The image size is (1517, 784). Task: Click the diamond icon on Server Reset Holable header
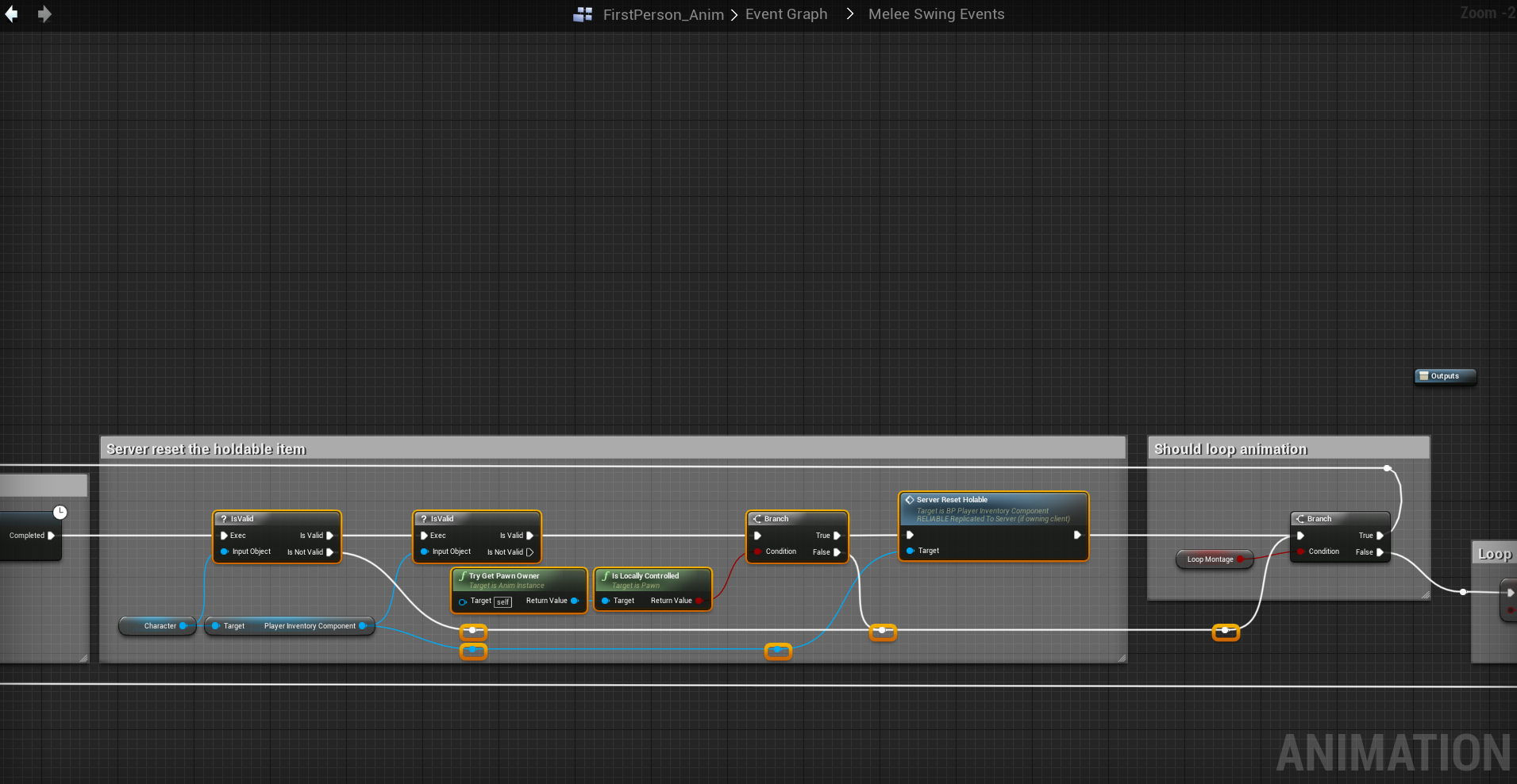tap(909, 500)
